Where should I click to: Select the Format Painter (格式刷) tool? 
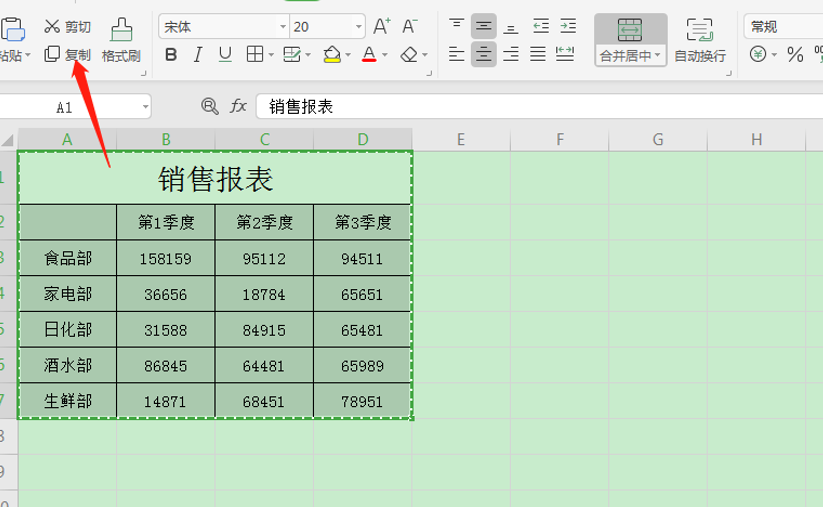coord(121,40)
